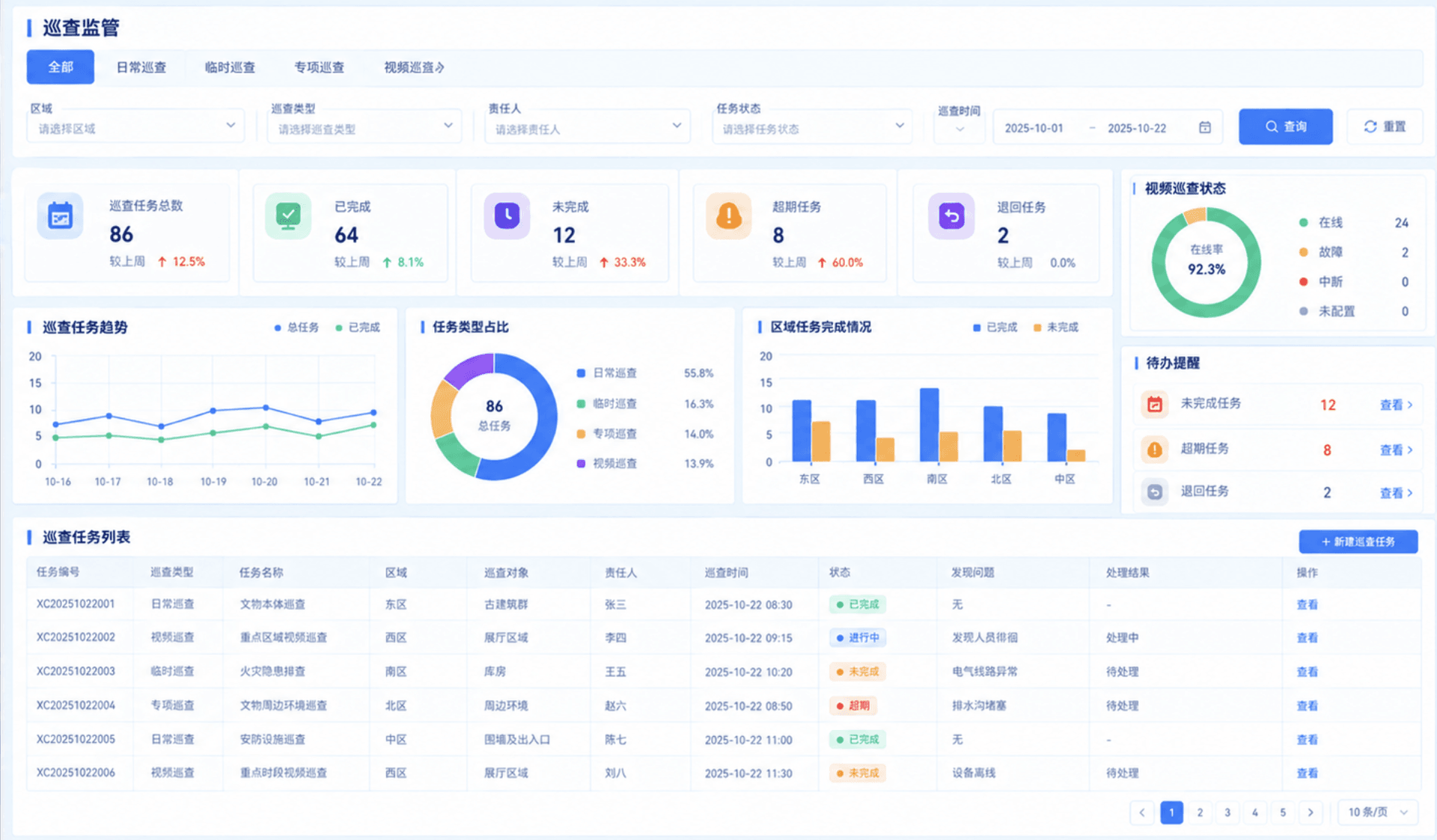The width and height of the screenshot is (1437, 840).
Task: Switch to the 日常巡查 tab
Action: 141,67
